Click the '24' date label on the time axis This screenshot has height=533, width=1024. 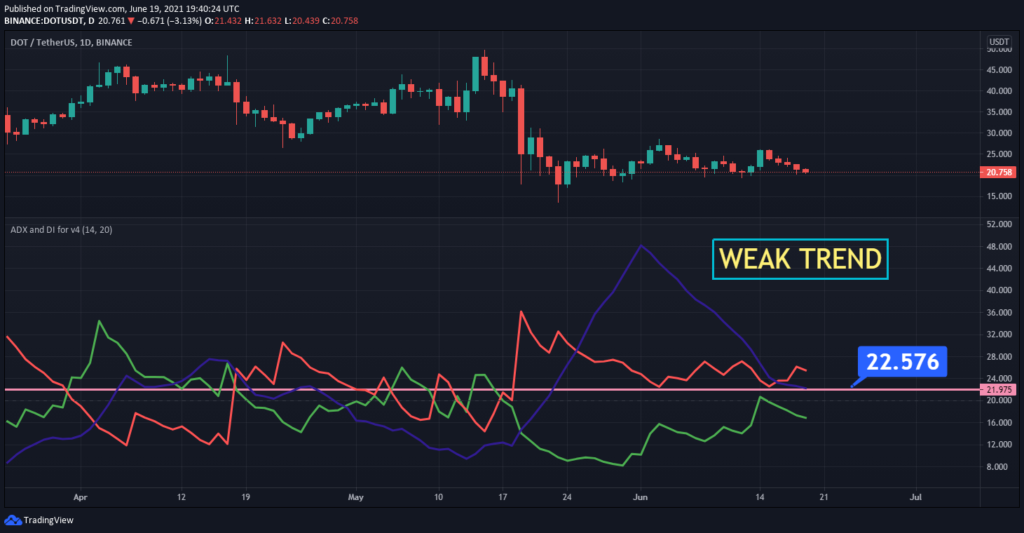click(x=567, y=497)
